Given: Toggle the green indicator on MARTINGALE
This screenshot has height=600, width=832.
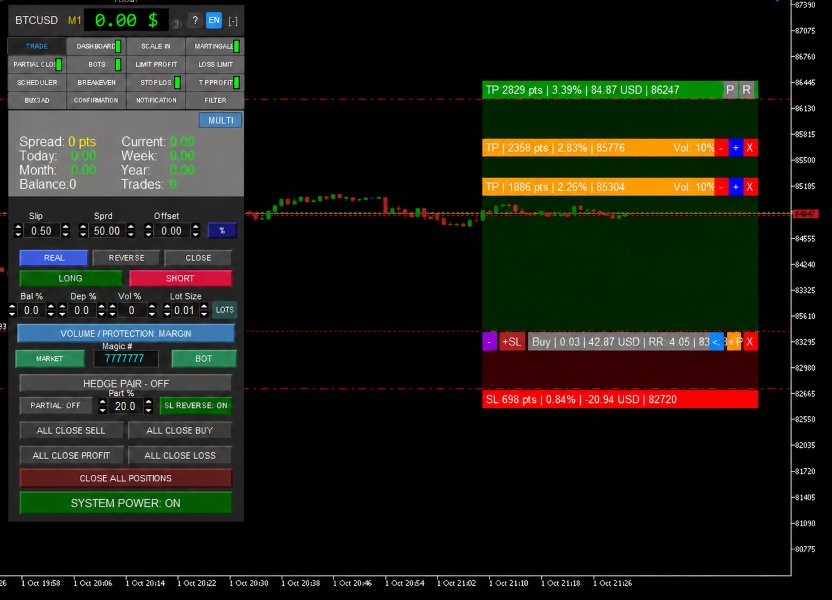Looking at the screenshot, I should [236, 47].
